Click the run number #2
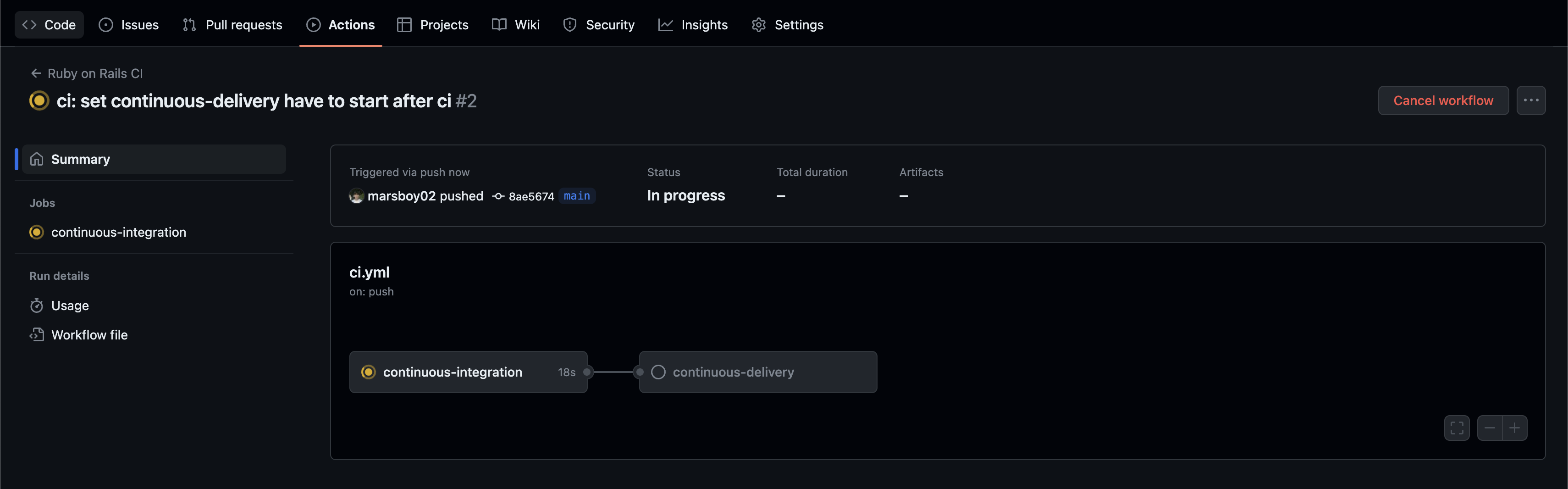Screen dimensions: 1568x489 pyautogui.click(x=466, y=100)
